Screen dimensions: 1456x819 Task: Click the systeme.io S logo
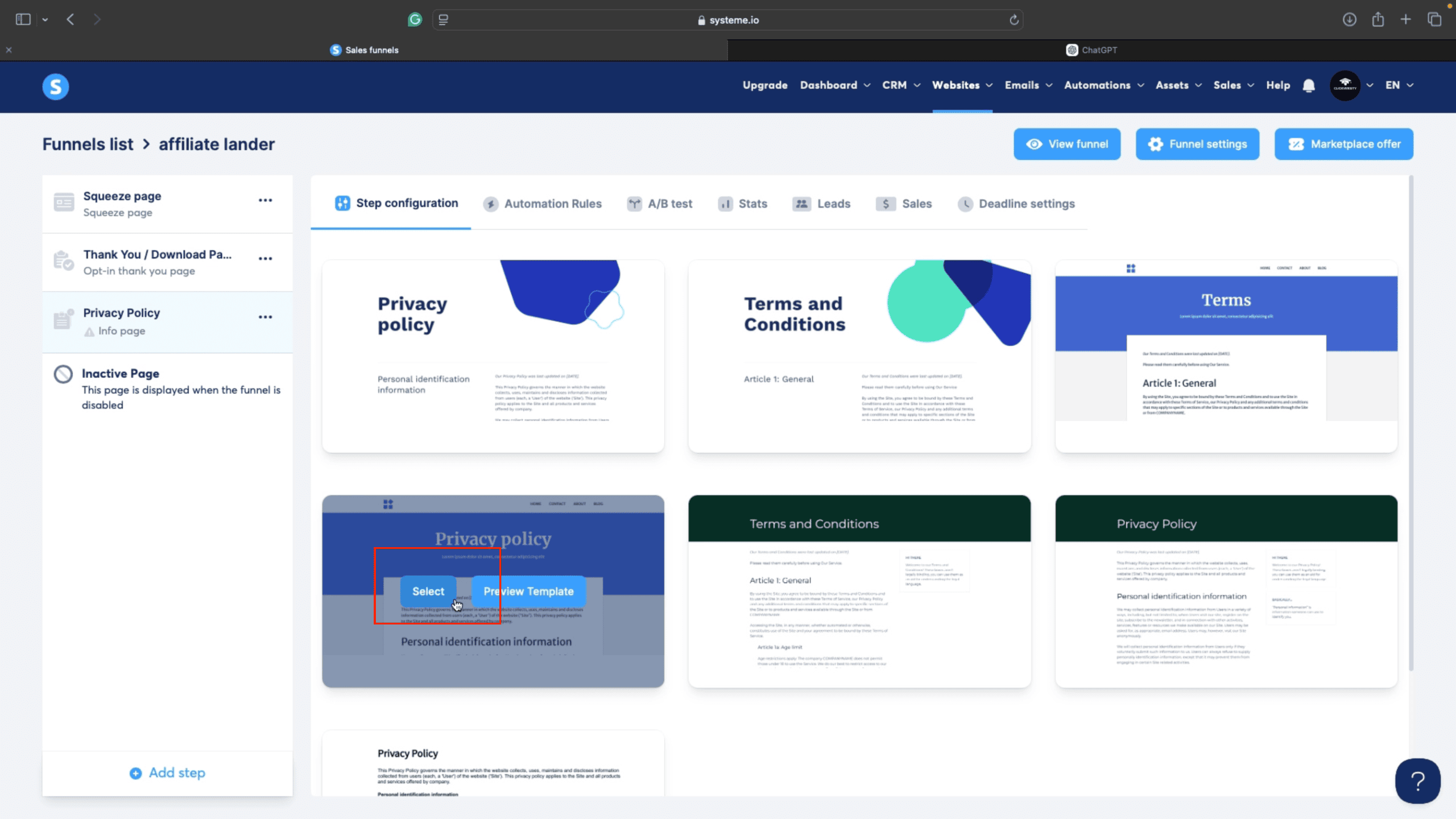point(56,86)
